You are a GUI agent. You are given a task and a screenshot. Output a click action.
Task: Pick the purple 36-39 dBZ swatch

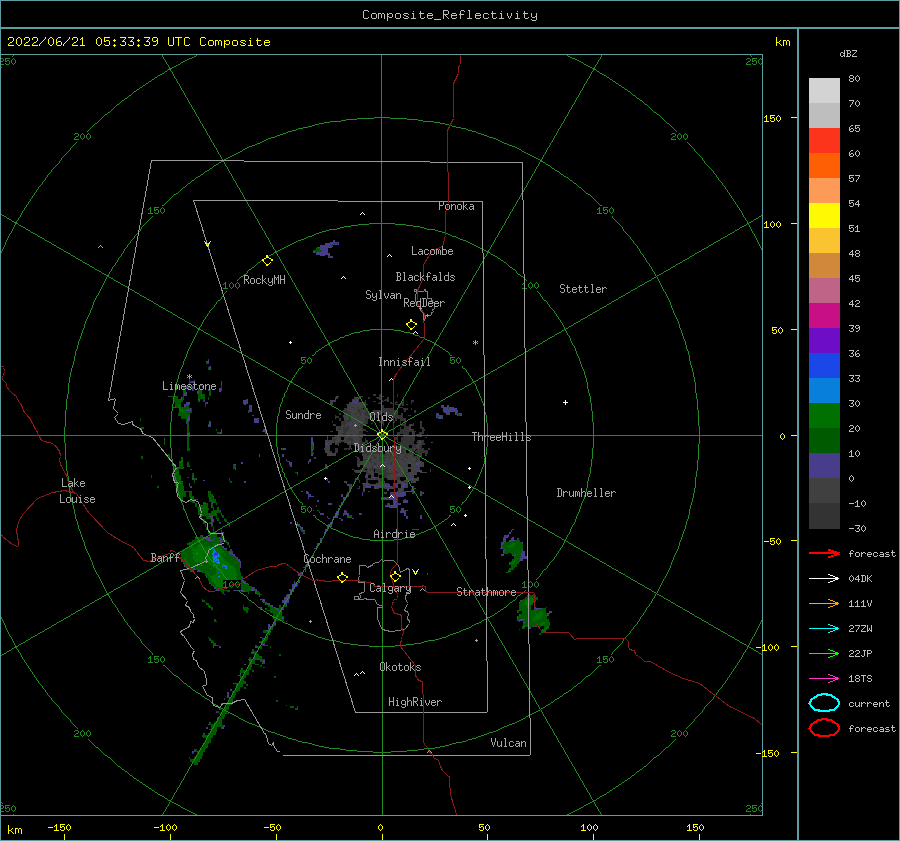tap(824, 341)
